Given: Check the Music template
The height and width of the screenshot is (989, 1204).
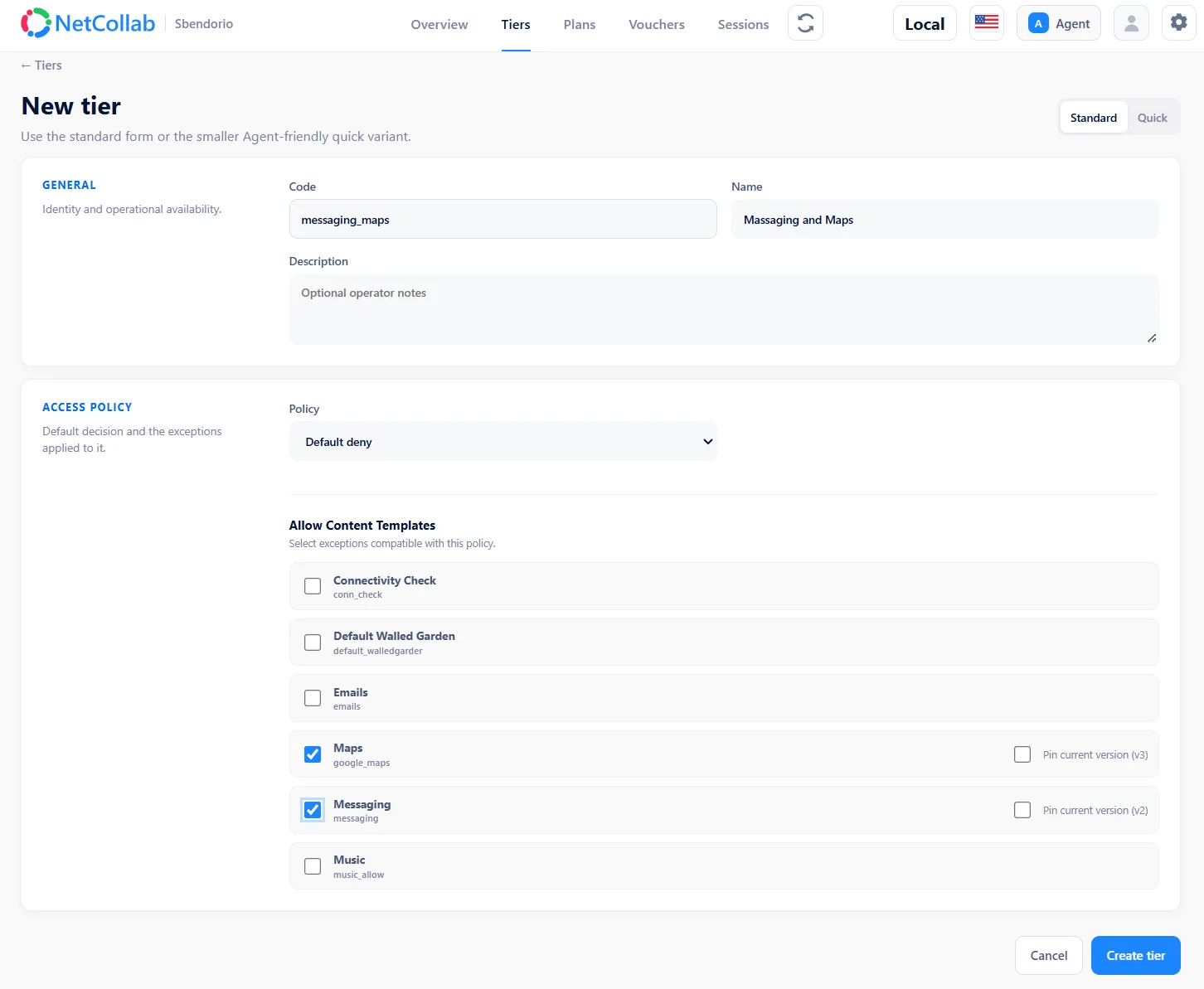Looking at the screenshot, I should coord(313,866).
